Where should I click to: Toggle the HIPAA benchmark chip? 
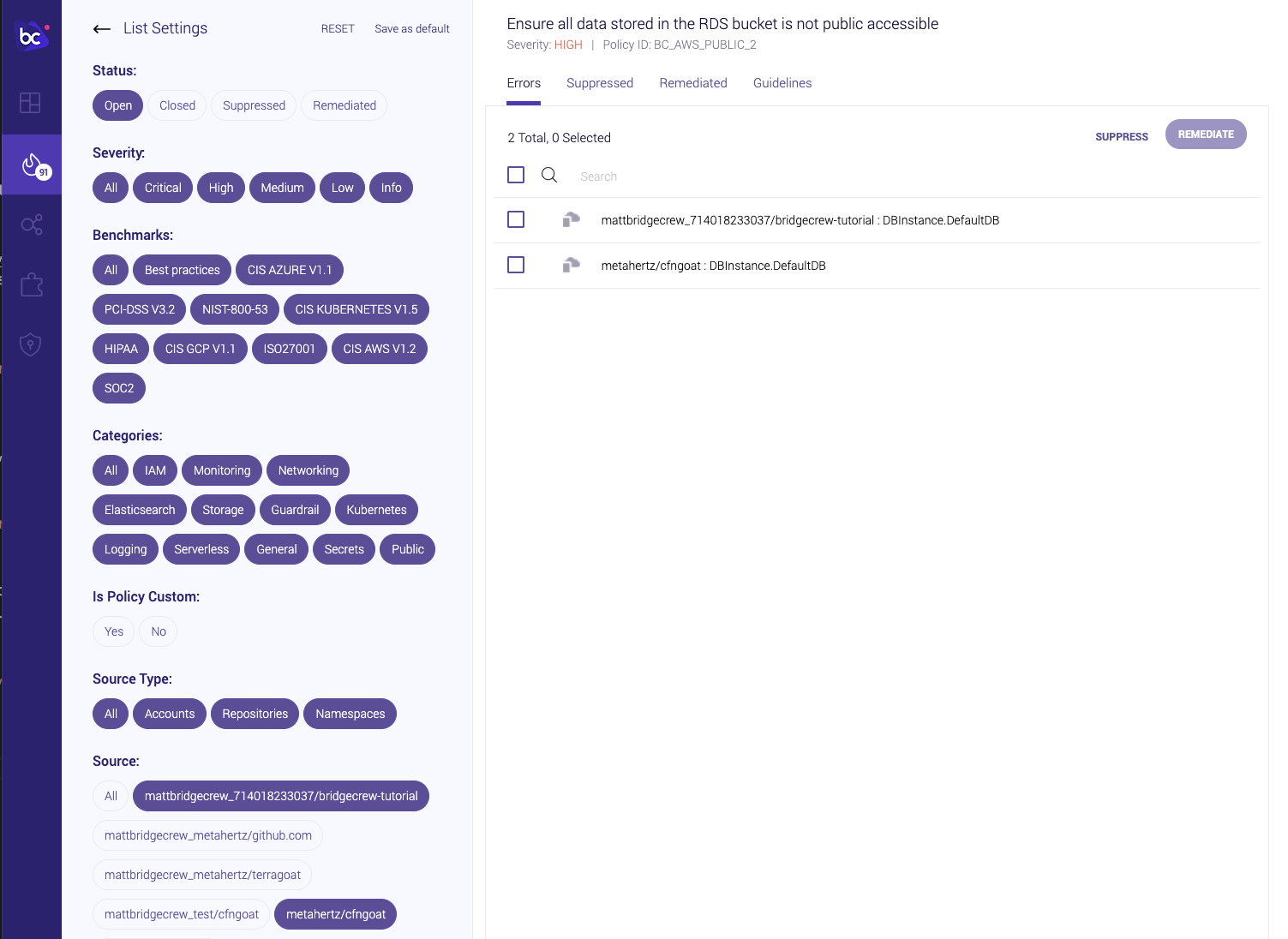pos(121,349)
